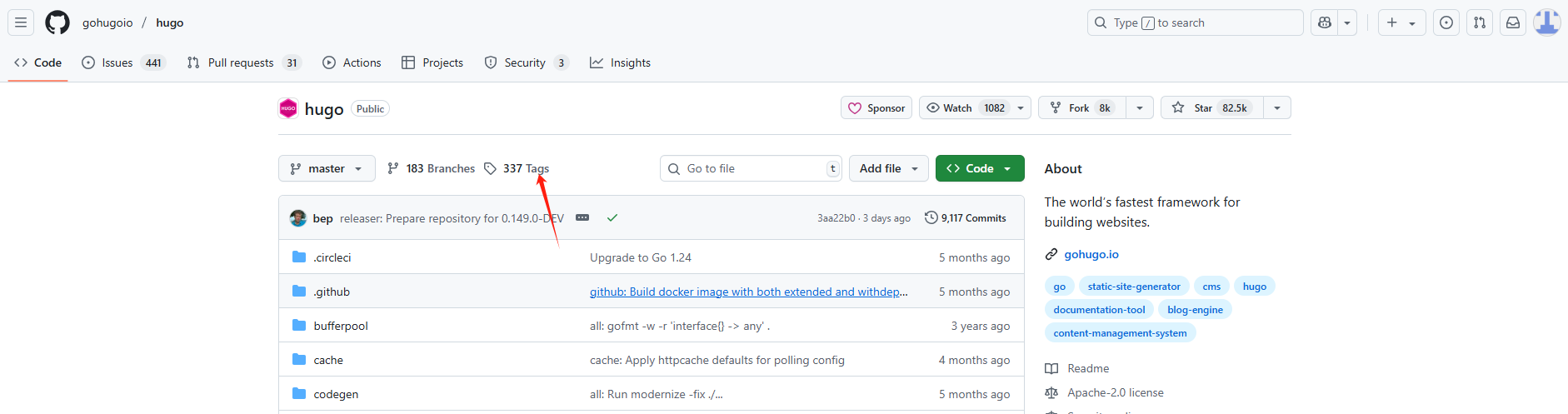Open the create new plus menu

pos(1401,22)
